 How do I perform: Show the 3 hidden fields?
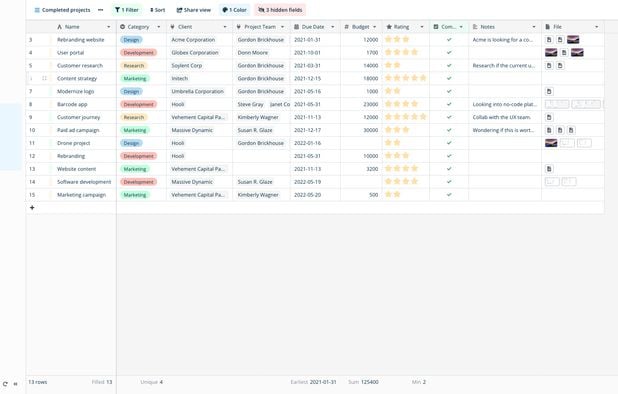280,10
